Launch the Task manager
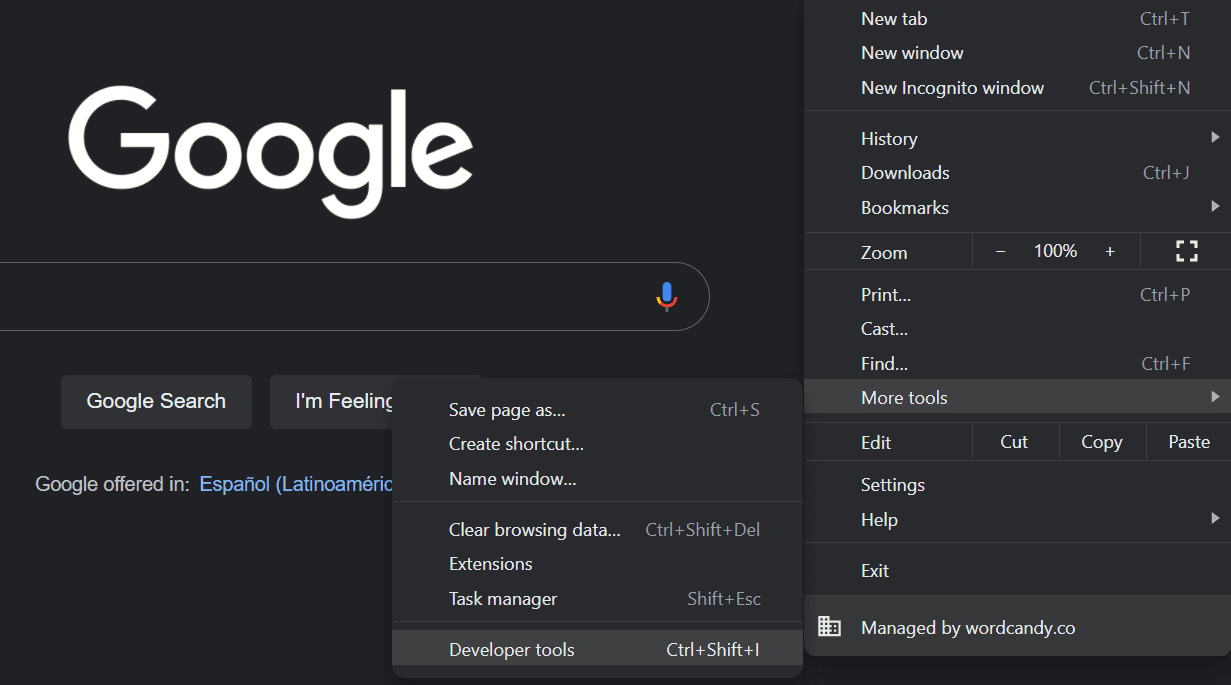Image resolution: width=1231 pixels, height=685 pixels. coord(502,598)
